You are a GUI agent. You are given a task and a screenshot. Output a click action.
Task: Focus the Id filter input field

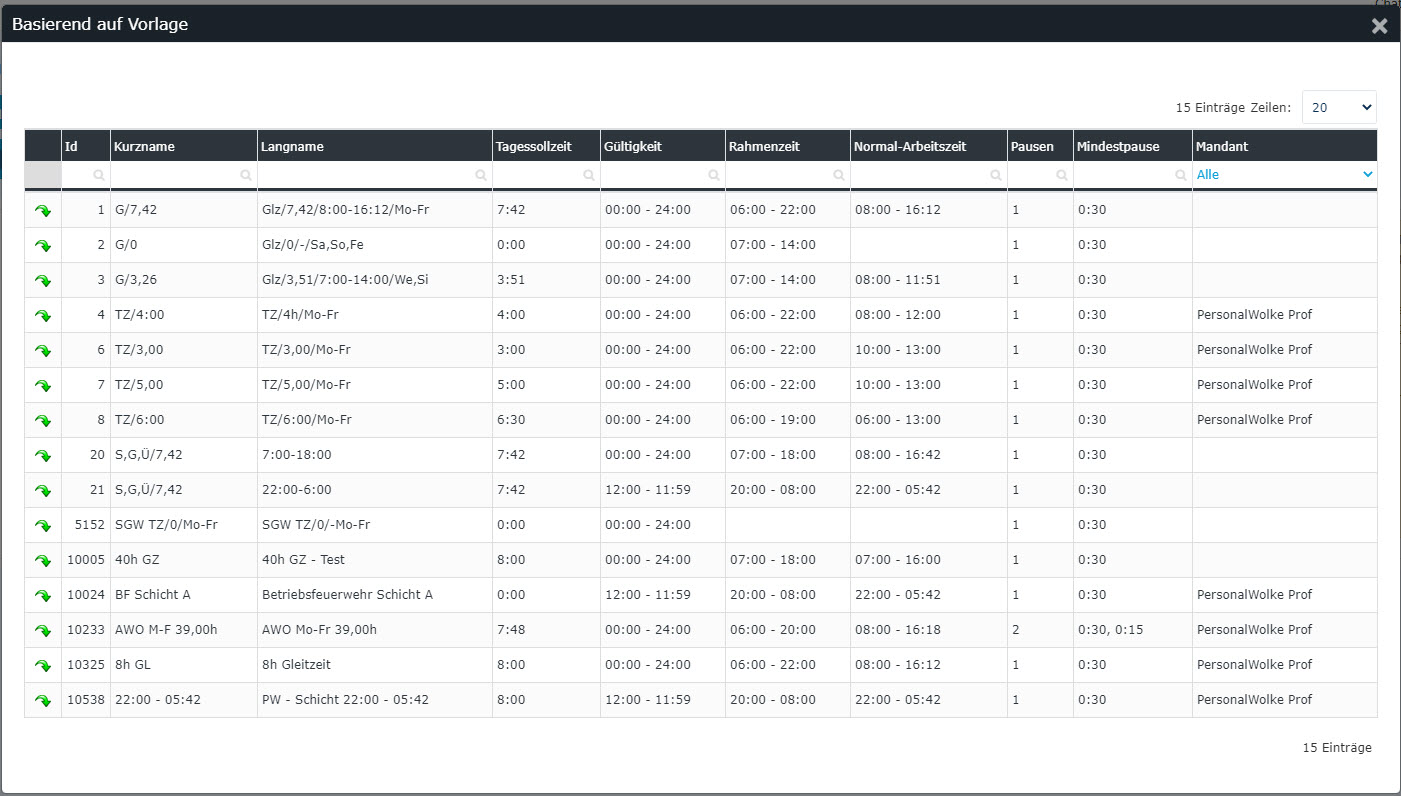tap(81, 174)
